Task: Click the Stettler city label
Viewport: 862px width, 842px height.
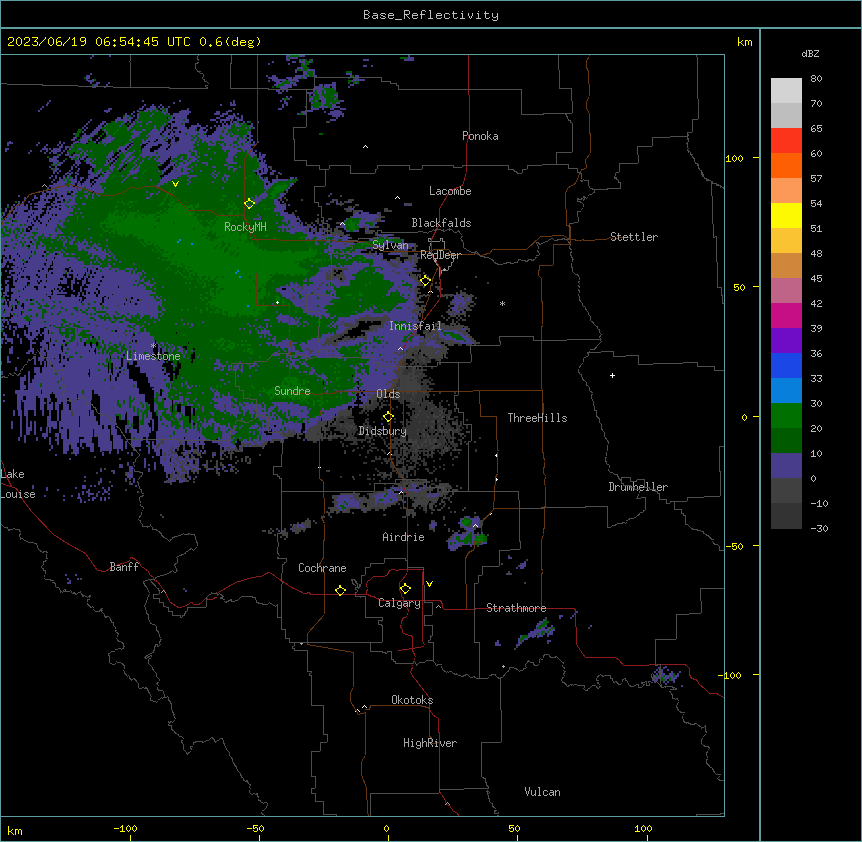Action: click(x=634, y=237)
